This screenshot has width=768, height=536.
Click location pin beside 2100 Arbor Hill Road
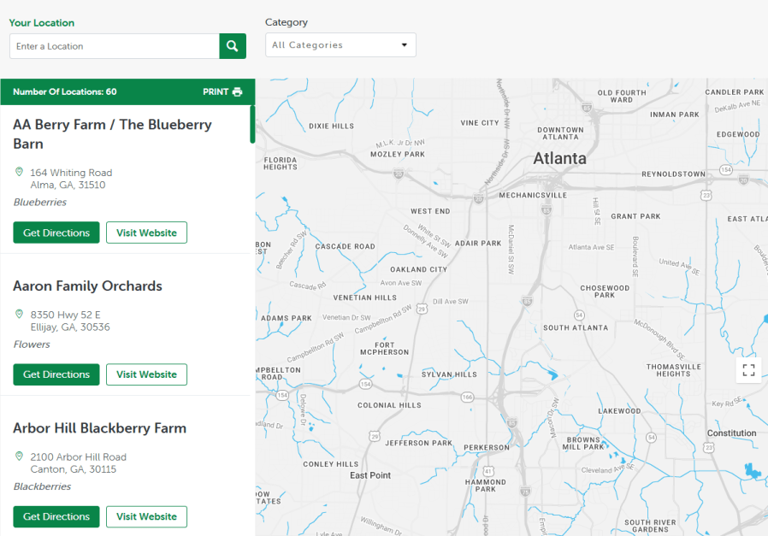[19, 456]
